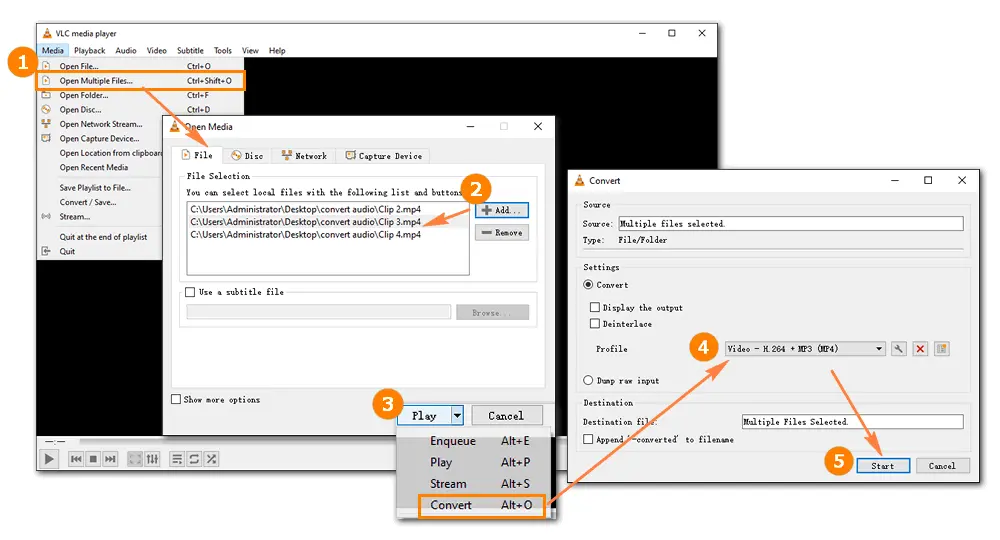Open the Profile dropdown list
Image resolution: width=1000 pixels, height=540 pixels.
805,349
